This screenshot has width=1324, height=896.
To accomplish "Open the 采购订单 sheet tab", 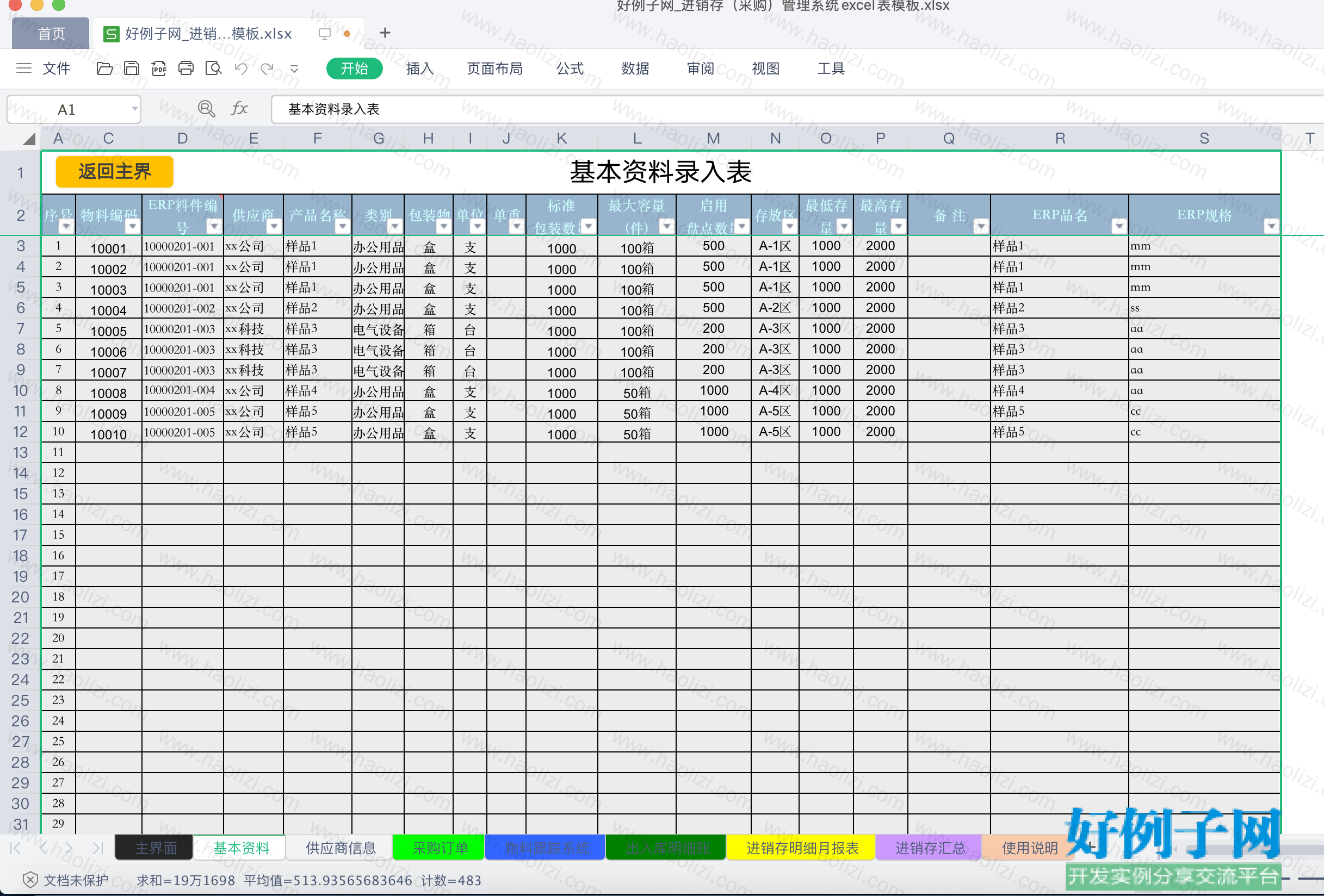I will click(439, 848).
